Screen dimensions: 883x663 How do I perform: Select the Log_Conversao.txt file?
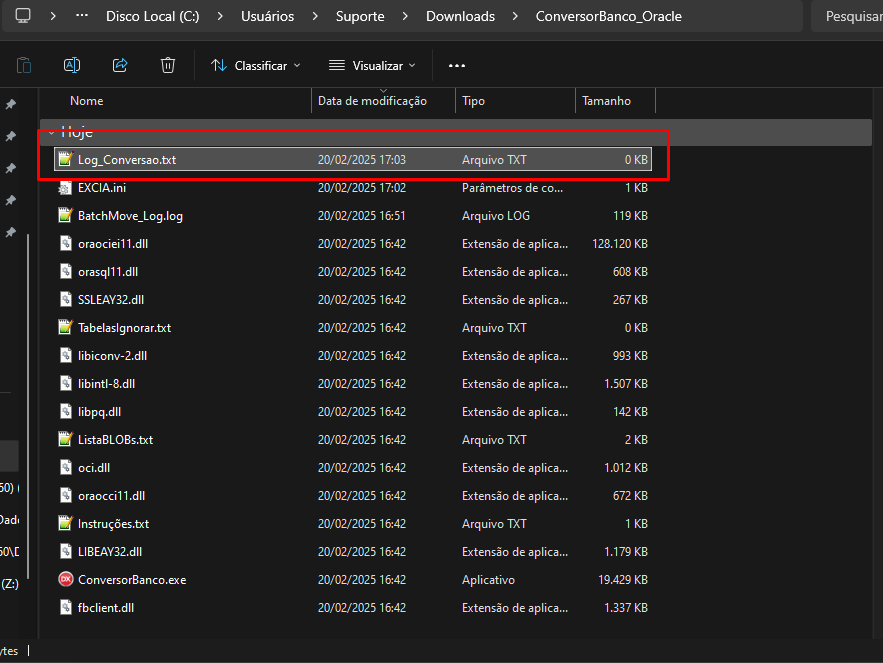(126, 160)
